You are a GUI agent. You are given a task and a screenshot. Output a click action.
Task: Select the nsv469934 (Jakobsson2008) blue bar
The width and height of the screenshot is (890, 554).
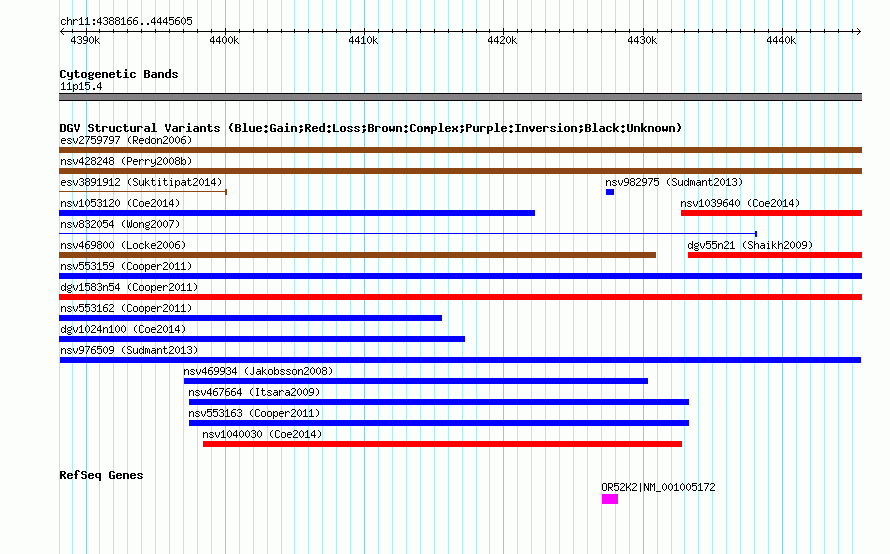(x=415, y=381)
